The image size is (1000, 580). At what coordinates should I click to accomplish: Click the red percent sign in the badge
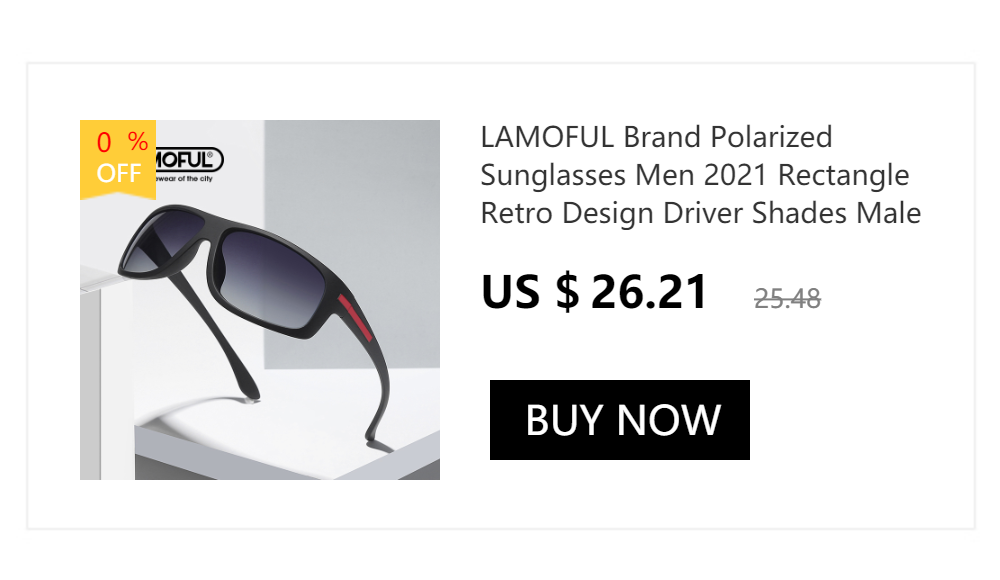pyautogui.click(x=137, y=142)
